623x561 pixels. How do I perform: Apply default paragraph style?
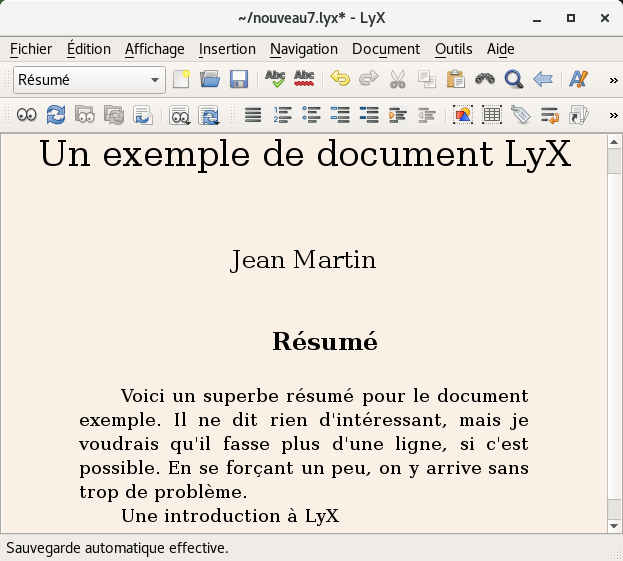253,115
